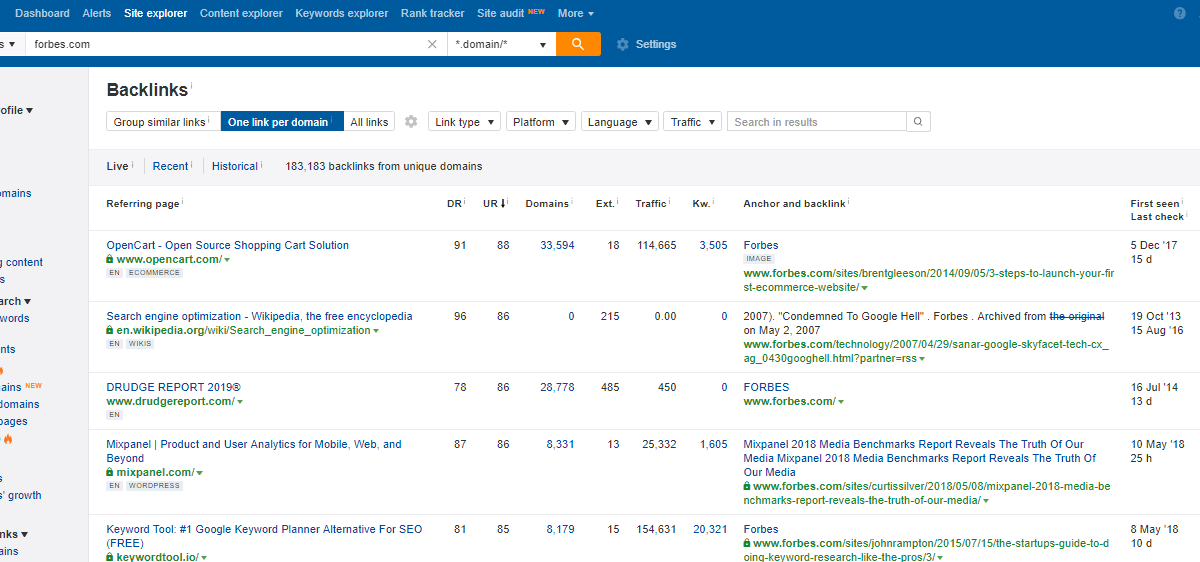Screen dimensions: 1200x562
Task: Sort by the Kw. column header
Action: coord(701,203)
